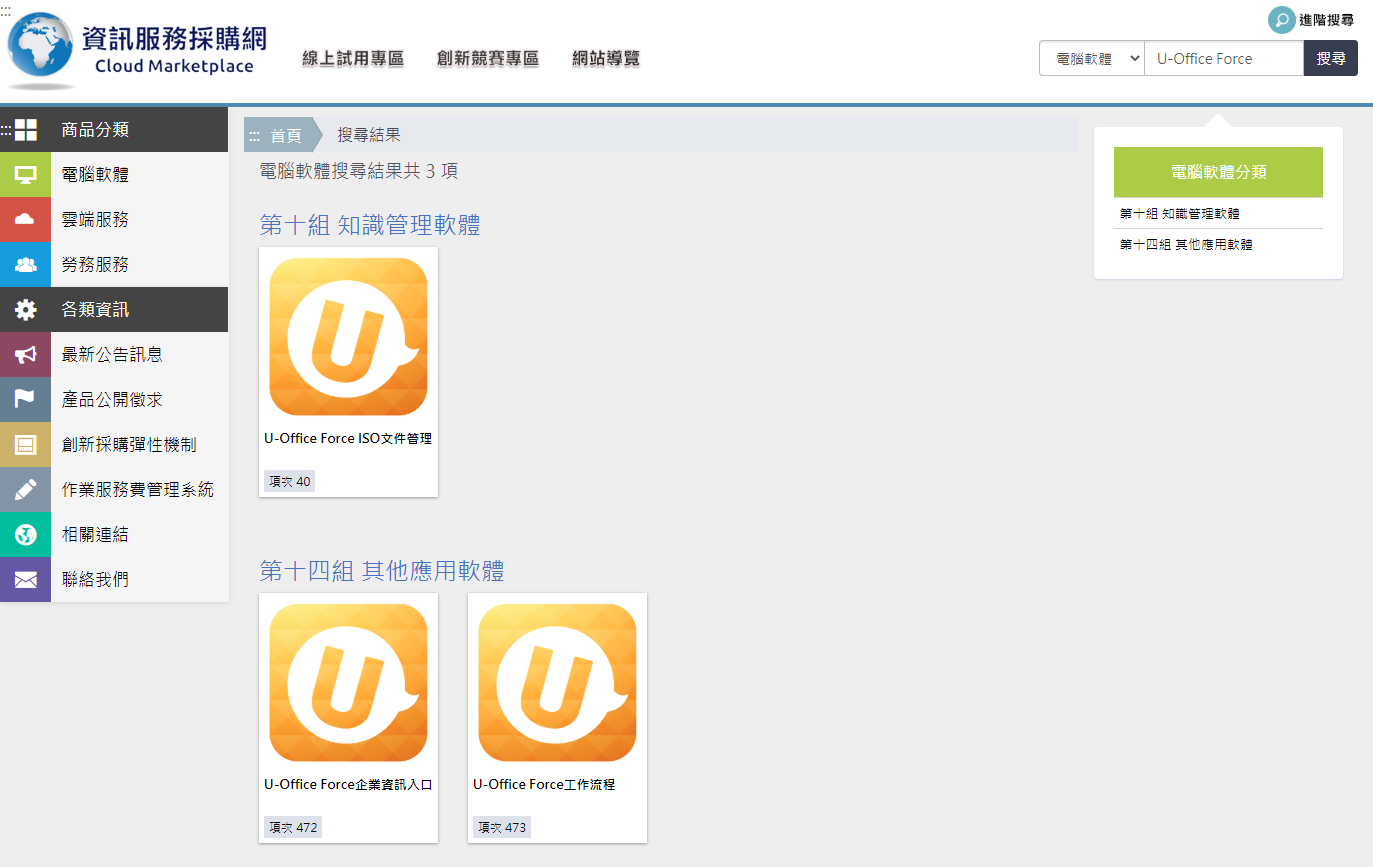
Task: Select 雲端服務 in the sidebar menu
Action: coord(95,220)
